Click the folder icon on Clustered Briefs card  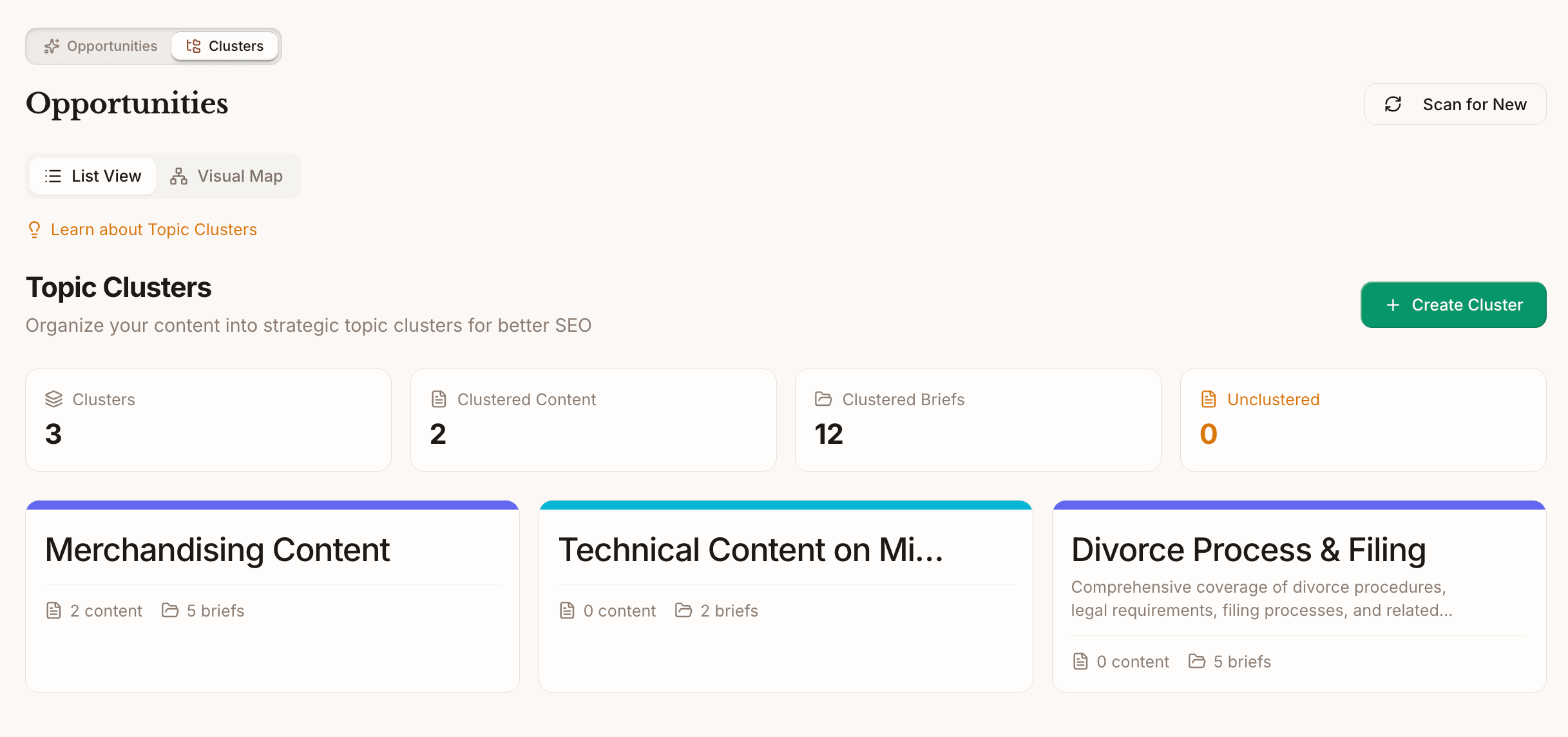coord(823,399)
